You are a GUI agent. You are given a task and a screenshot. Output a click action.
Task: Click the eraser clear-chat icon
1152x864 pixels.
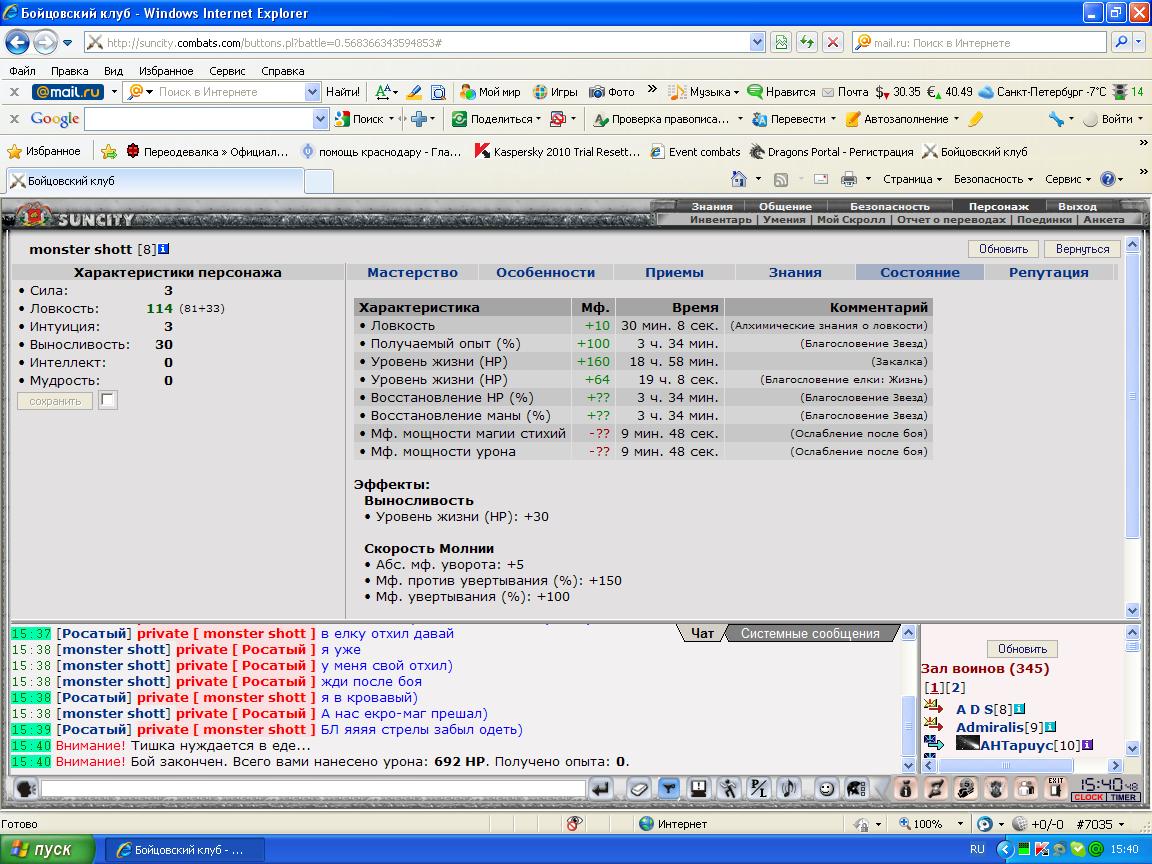coord(638,789)
